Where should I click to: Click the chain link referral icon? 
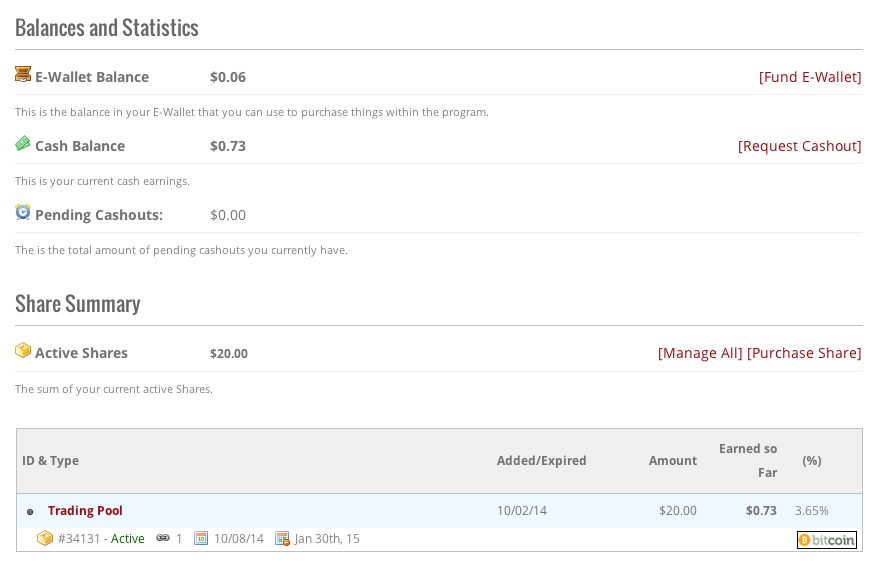click(163, 538)
